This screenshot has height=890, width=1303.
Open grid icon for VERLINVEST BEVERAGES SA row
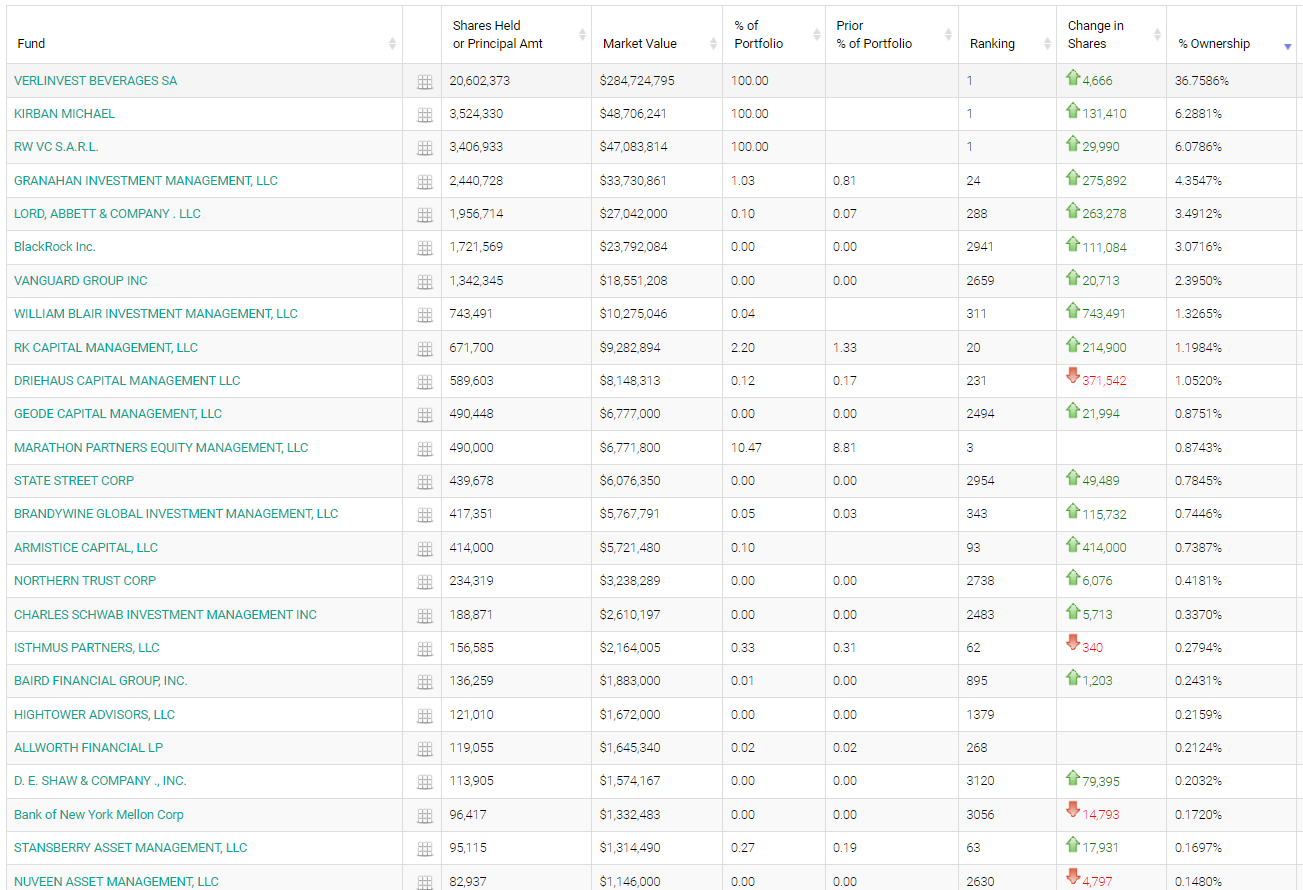coord(424,82)
